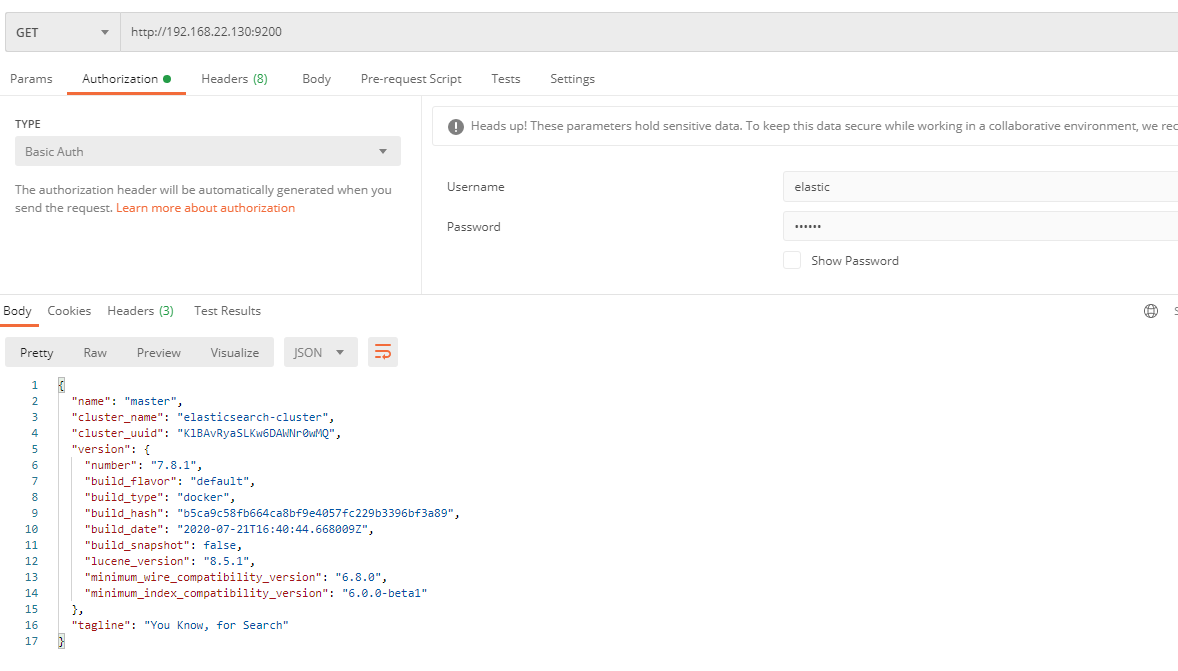Viewport: 1178px width, 671px height.
Task: Click the "docker" build_type value
Action: pyautogui.click(x=204, y=497)
